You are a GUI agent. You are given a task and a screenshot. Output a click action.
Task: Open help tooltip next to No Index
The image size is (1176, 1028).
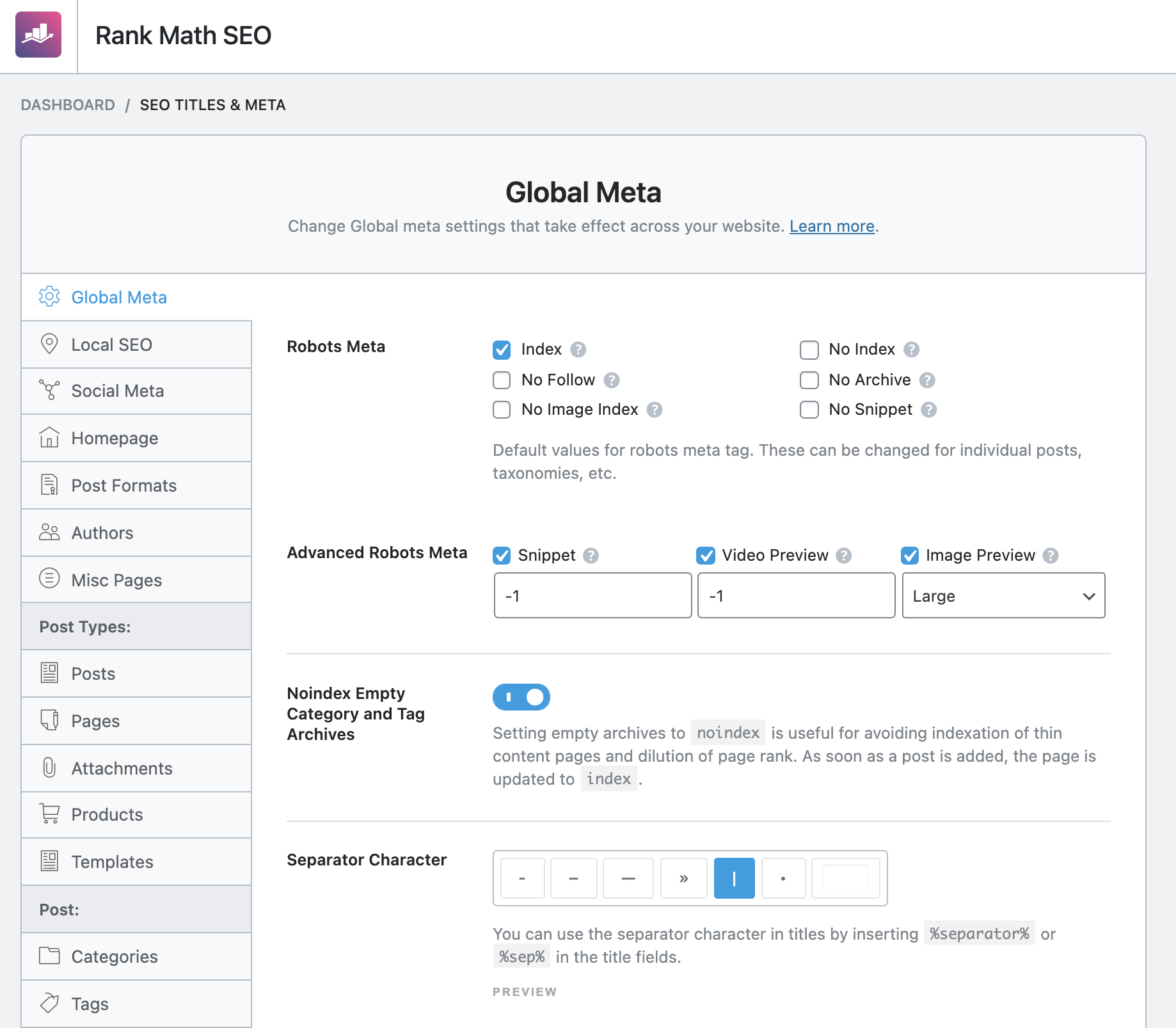pos(912,349)
